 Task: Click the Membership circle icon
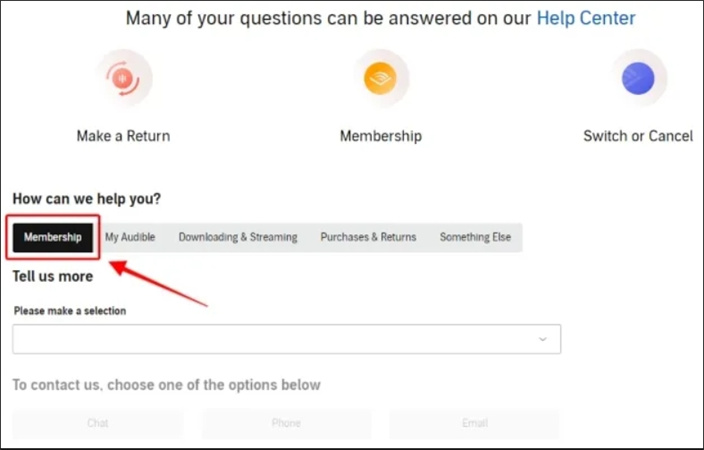(x=381, y=79)
